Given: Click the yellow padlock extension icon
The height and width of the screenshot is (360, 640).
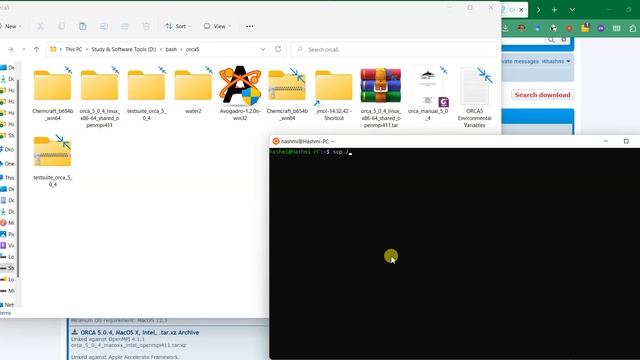Looking at the screenshot, I should (585, 28).
